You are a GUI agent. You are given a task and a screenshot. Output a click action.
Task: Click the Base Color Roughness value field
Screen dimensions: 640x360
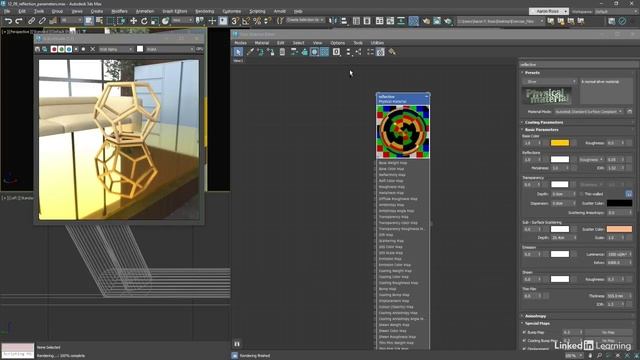(x=616, y=143)
